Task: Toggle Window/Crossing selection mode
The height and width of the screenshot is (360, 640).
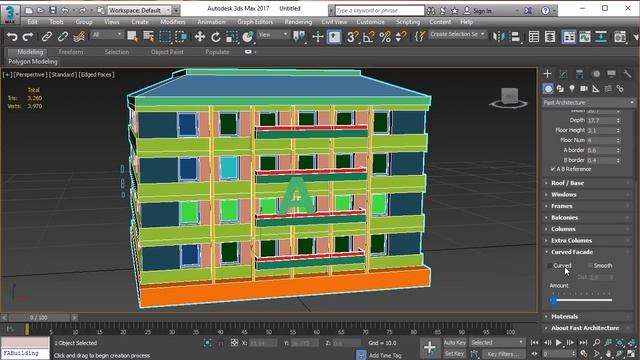Action: (x=181, y=37)
